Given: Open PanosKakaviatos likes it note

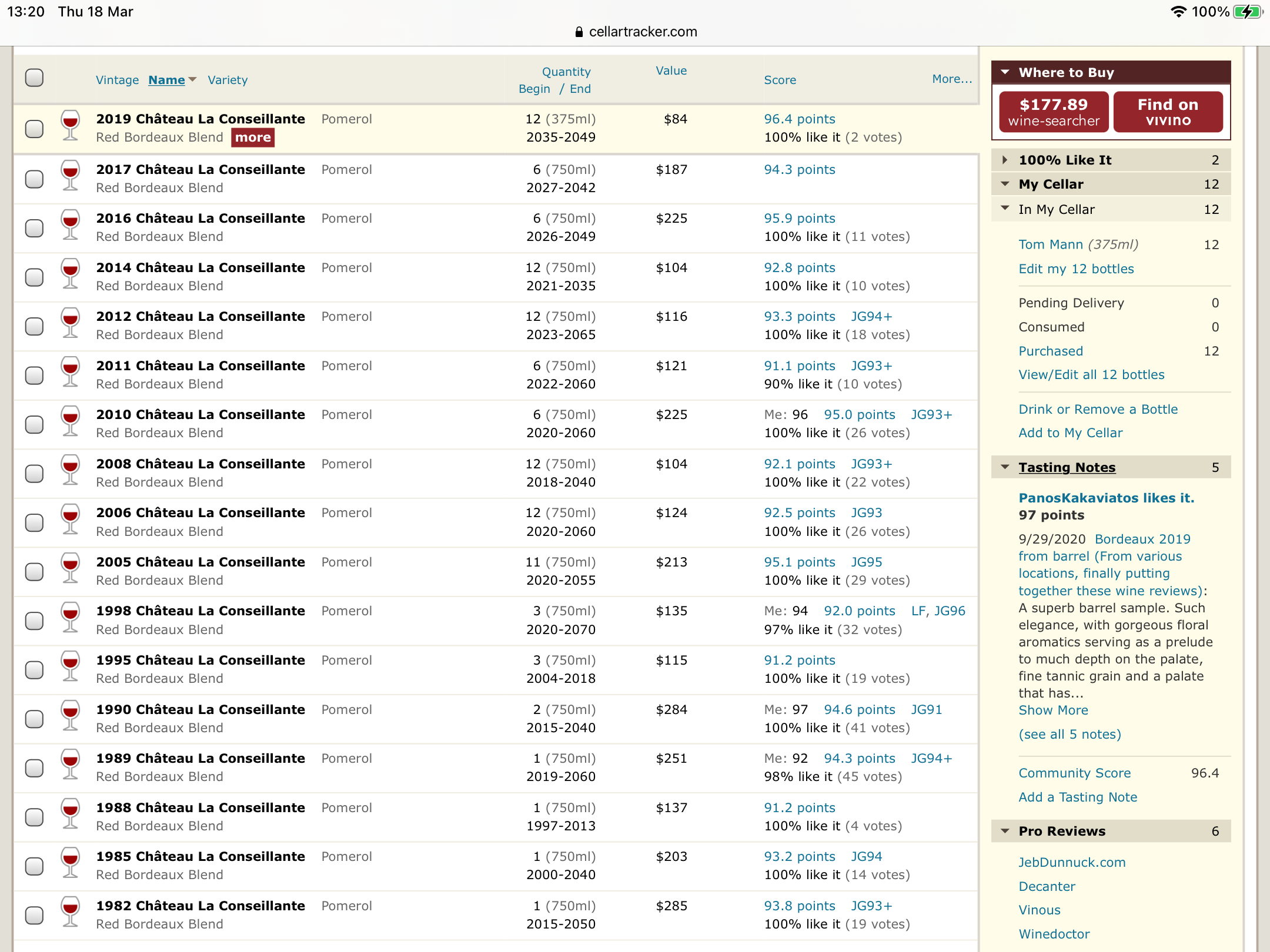Looking at the screenshot, I should click(x=1106, y=498).
